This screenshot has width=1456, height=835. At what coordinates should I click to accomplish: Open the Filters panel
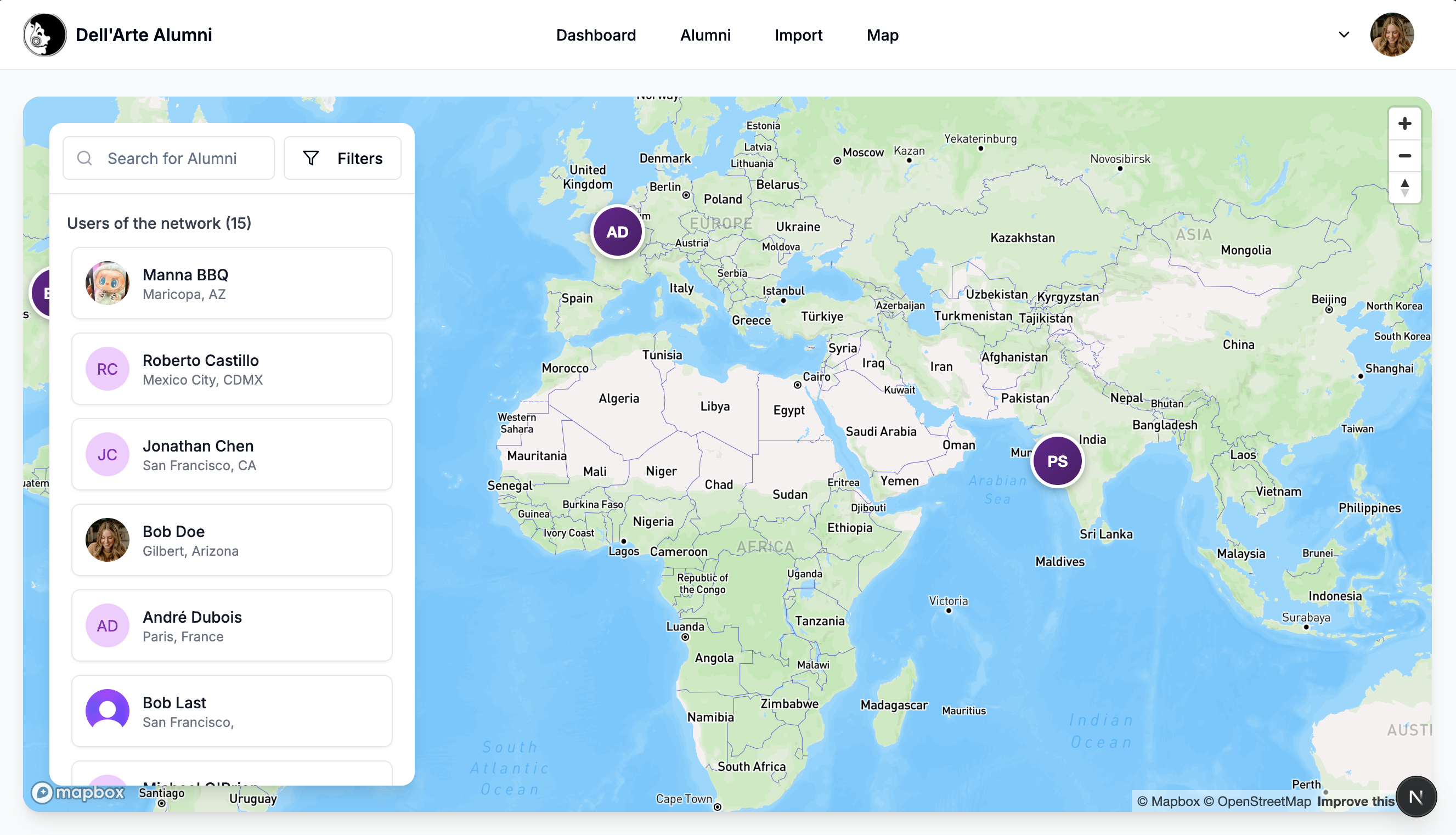tap(342, 157)
